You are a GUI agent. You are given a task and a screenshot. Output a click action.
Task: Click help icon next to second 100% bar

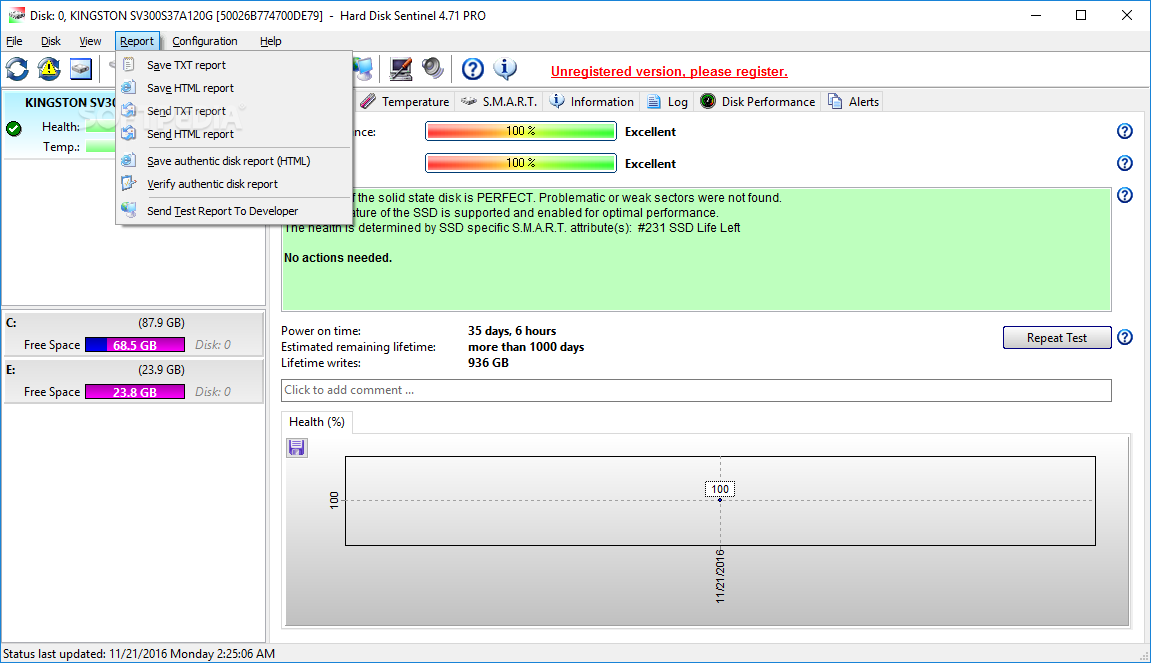coord(1125,163)
